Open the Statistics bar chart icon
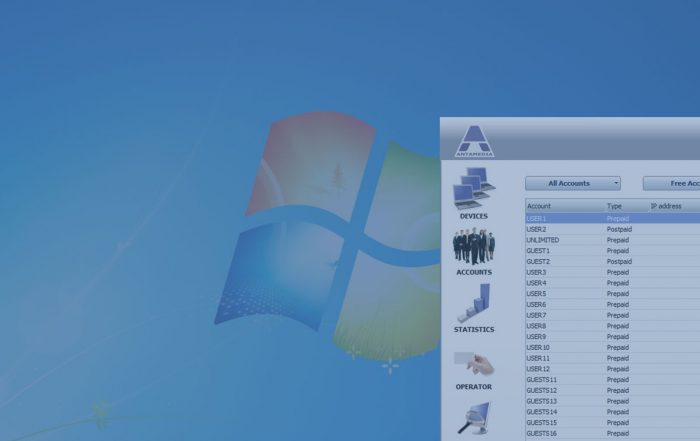The width and height of the screenshot is (700, 441). [x=474, y=303]
